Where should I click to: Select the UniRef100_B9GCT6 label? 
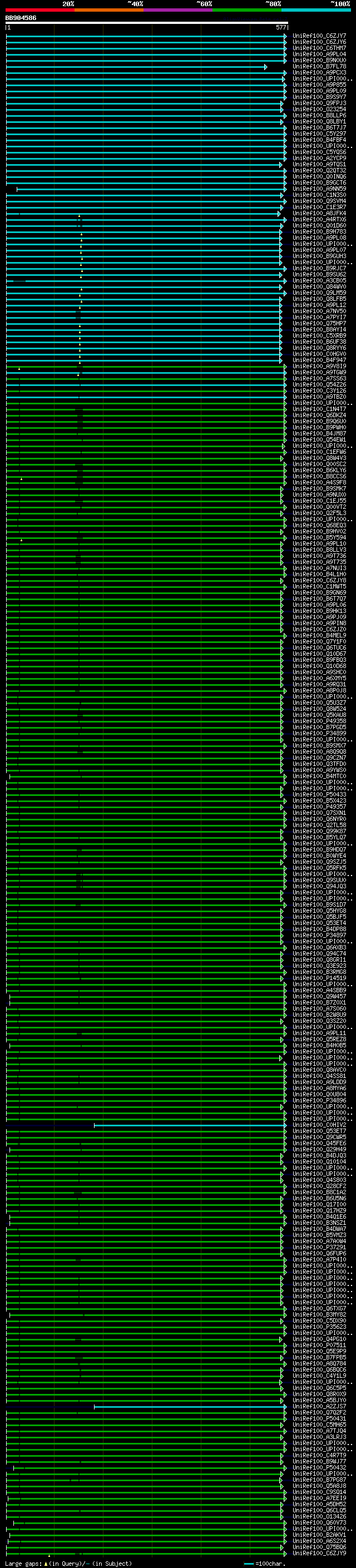click(319, 182)
